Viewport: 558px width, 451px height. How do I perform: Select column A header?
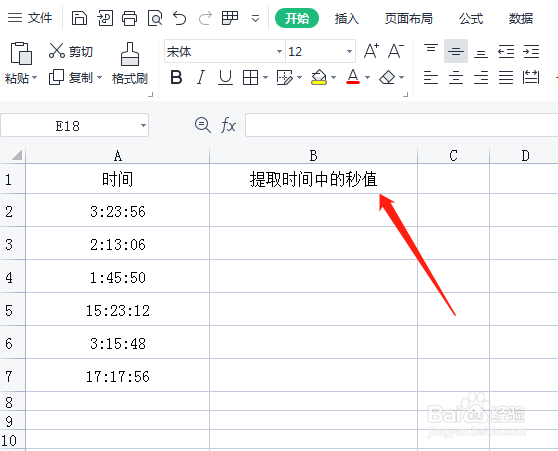(118, 156)
